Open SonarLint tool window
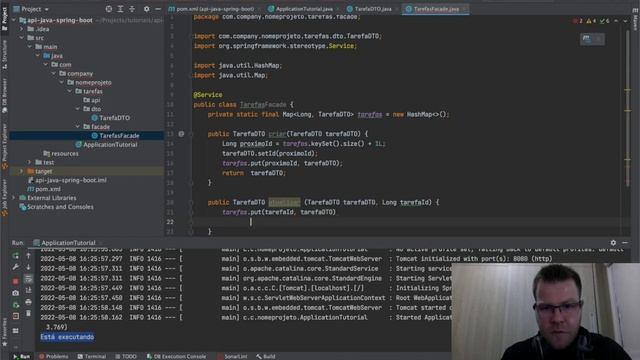This screenshot has width=640, height=360. pyautogui.click(x=232, y=356)
